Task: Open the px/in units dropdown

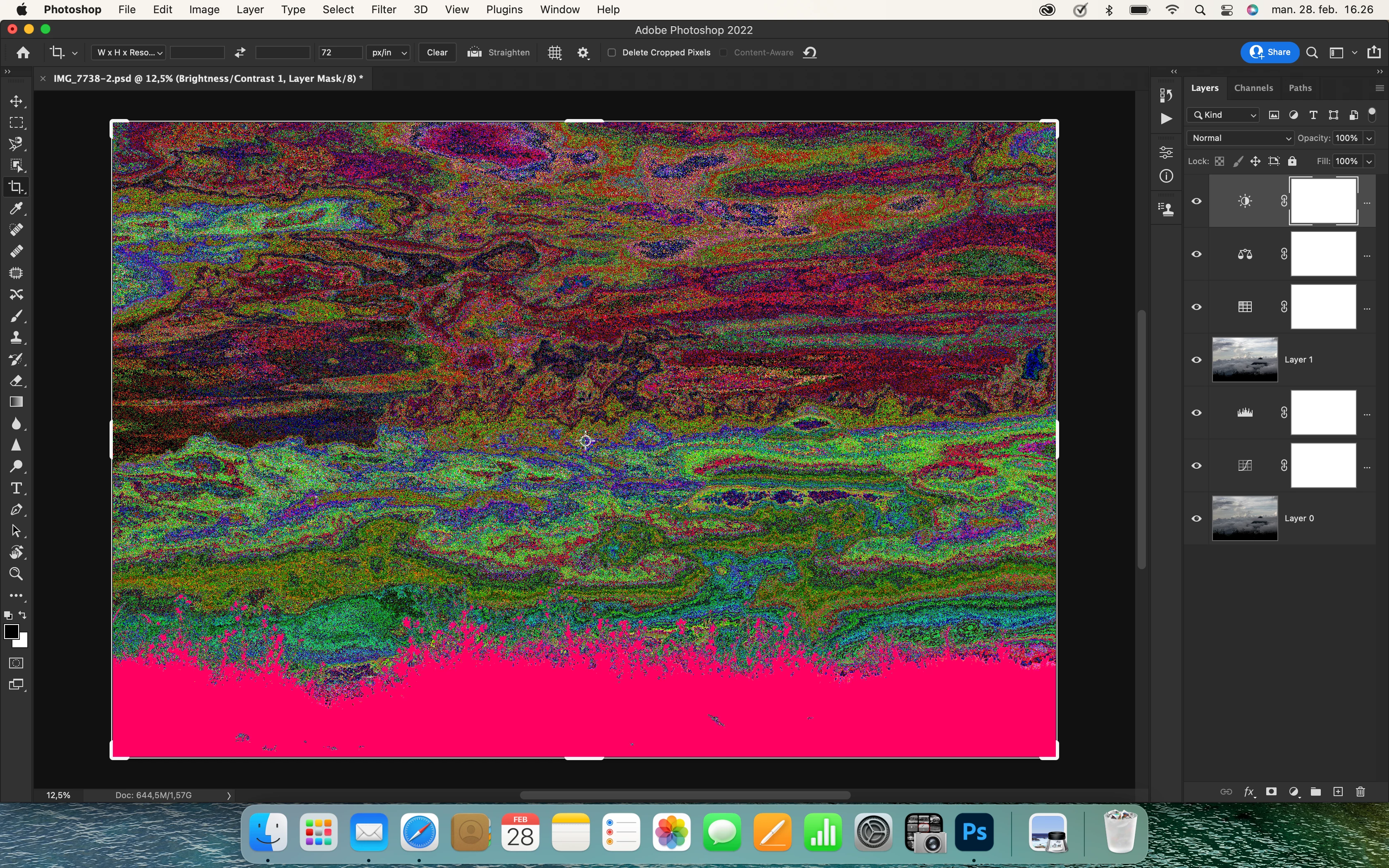Action: tap(389, 52)
